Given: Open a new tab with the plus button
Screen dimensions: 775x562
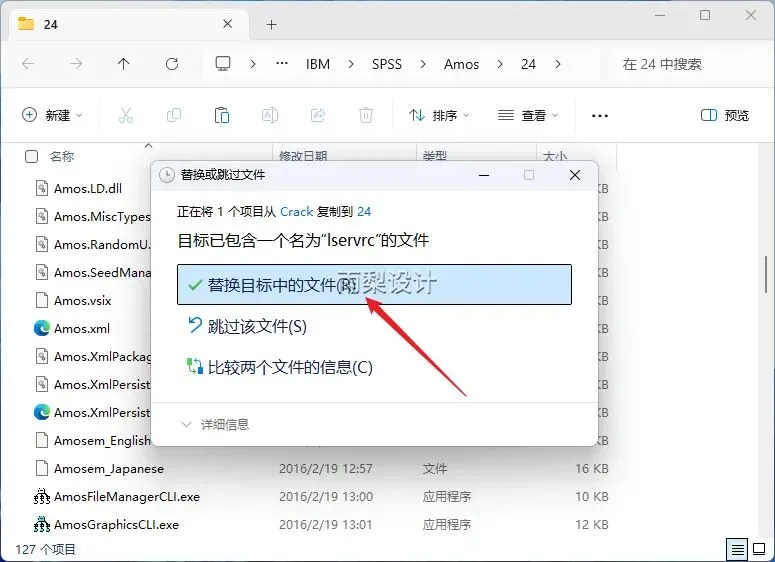Looking at the screenshot, I should (271, 24).
